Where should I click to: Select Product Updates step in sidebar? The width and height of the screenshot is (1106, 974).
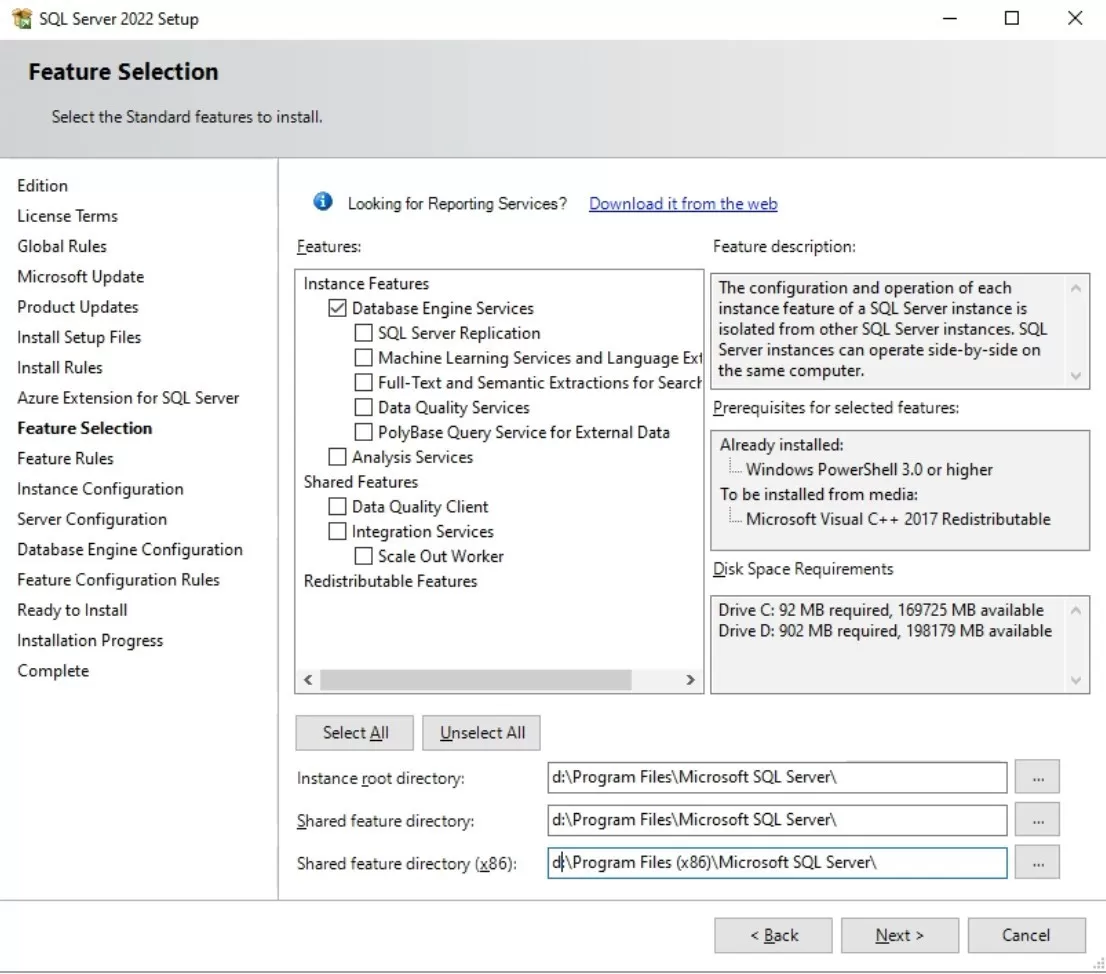(x=78, y=307)
